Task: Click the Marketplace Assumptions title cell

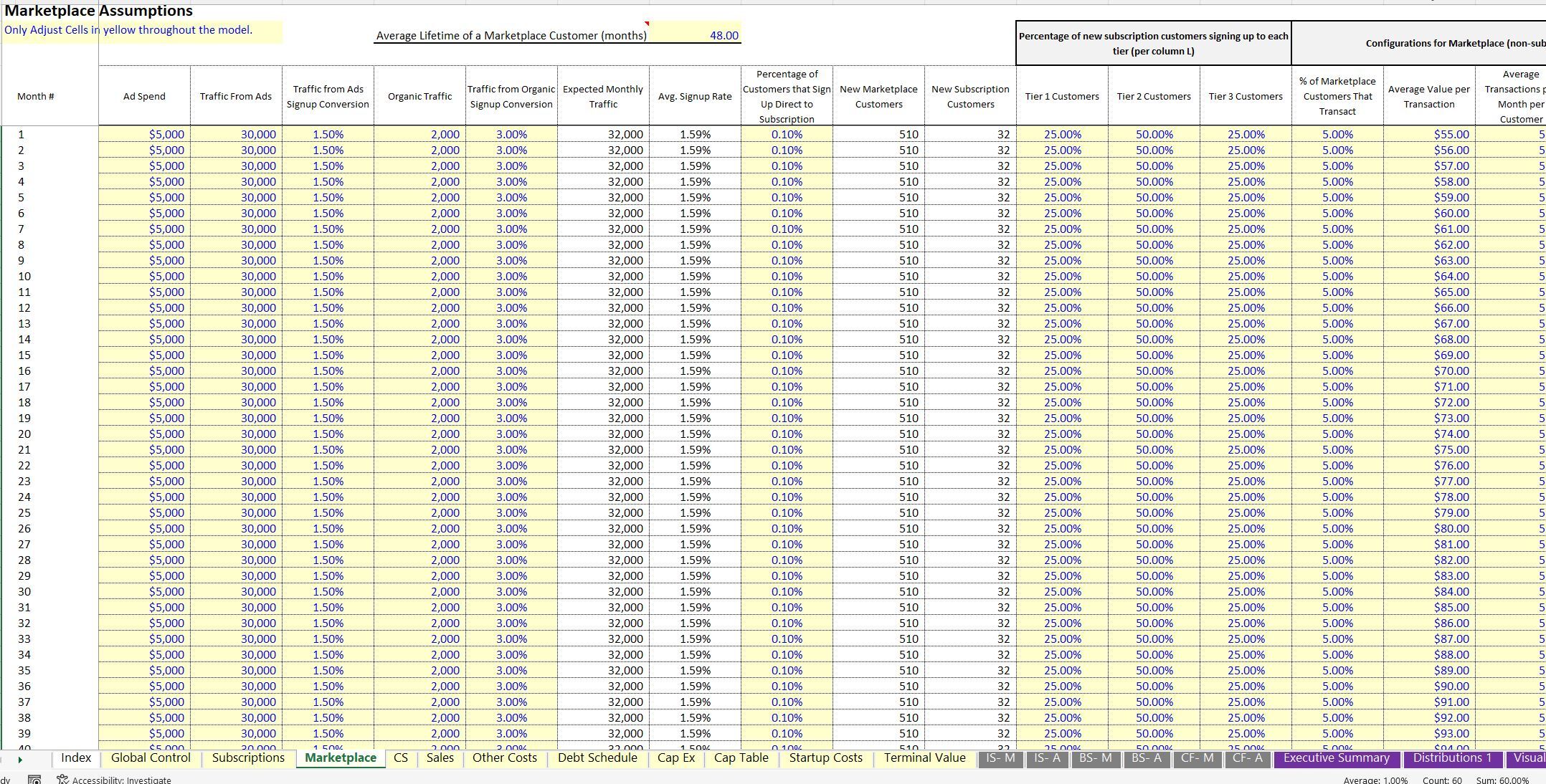Action: (x=98, y=11)
